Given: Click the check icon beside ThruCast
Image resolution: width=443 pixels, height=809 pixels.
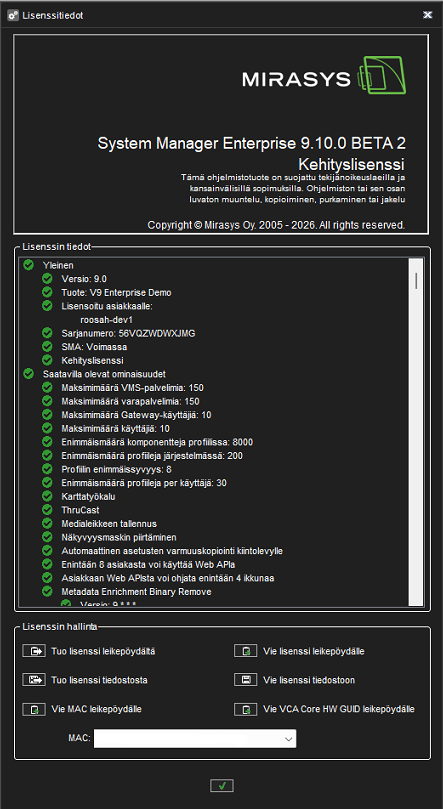Looking at the screenshot, I should (47, 510).
